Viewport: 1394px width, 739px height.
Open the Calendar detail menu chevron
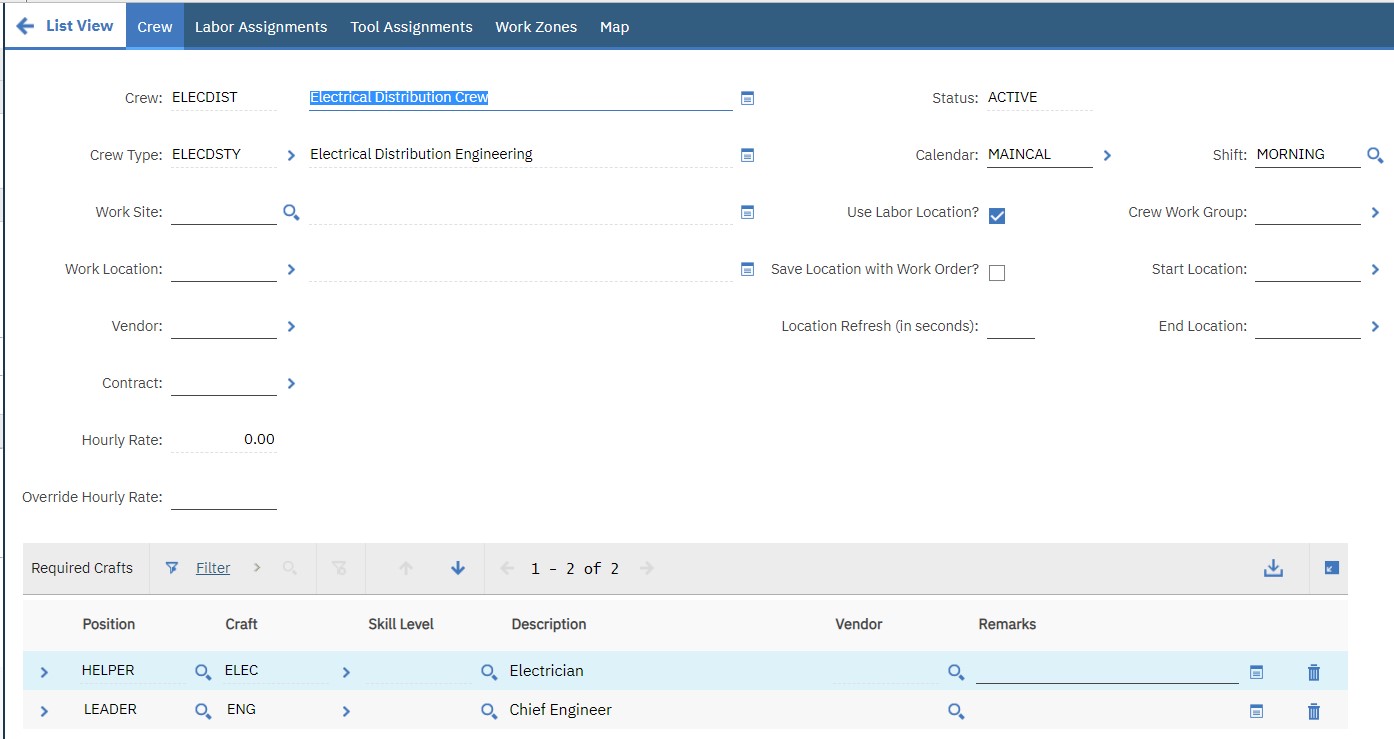pyautogui.click(x=1107, y=155)
